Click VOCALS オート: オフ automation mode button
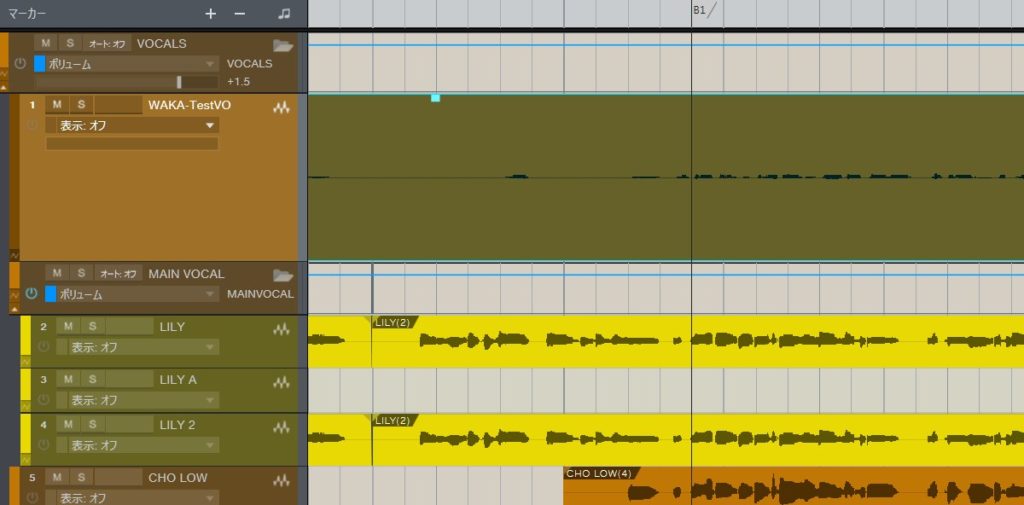This screenshot has width=1024, height=505. point(107,44)
